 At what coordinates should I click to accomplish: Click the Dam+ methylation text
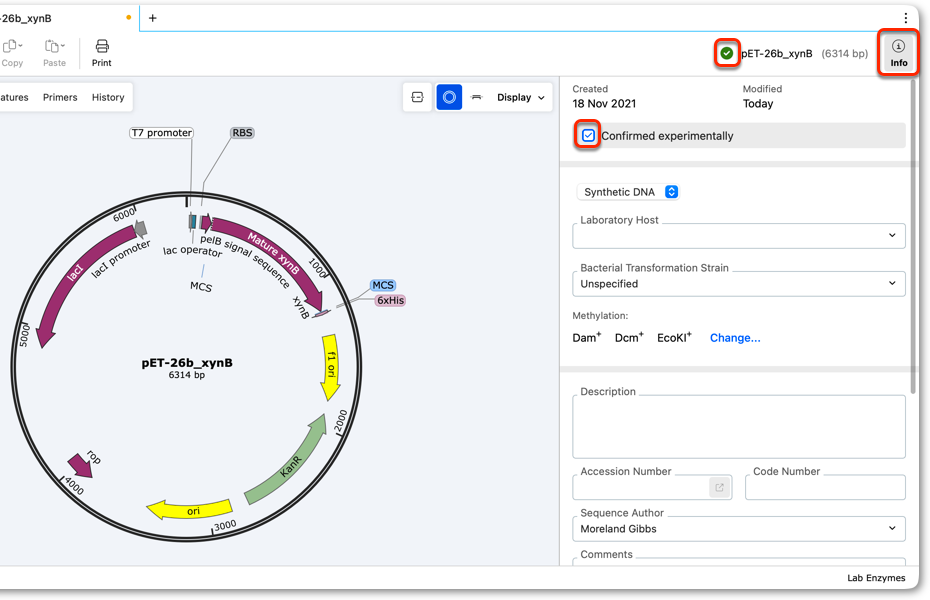tap(587, 337)
